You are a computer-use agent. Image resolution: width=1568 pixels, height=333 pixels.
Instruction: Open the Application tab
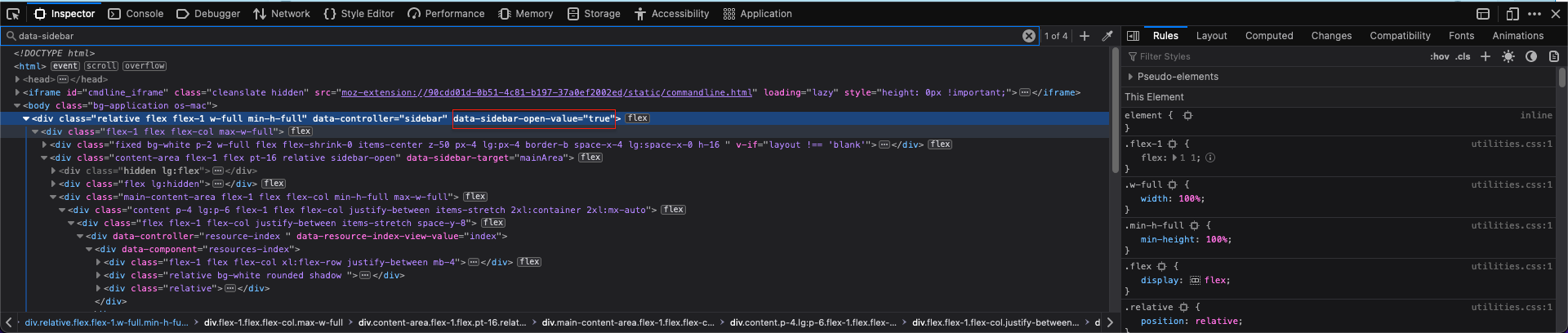[x=757, y=14]
